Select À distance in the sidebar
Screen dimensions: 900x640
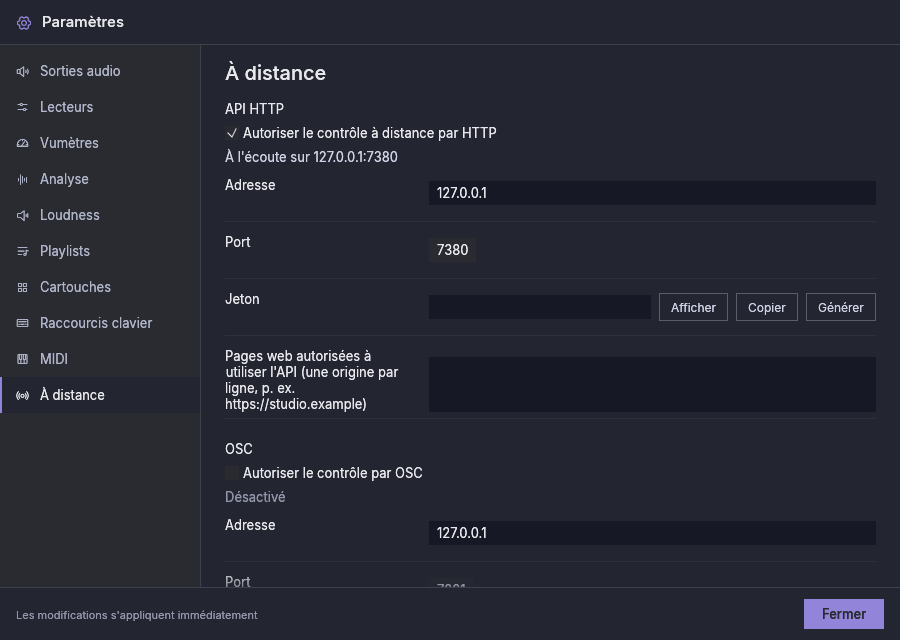click(x=100, y=395)
